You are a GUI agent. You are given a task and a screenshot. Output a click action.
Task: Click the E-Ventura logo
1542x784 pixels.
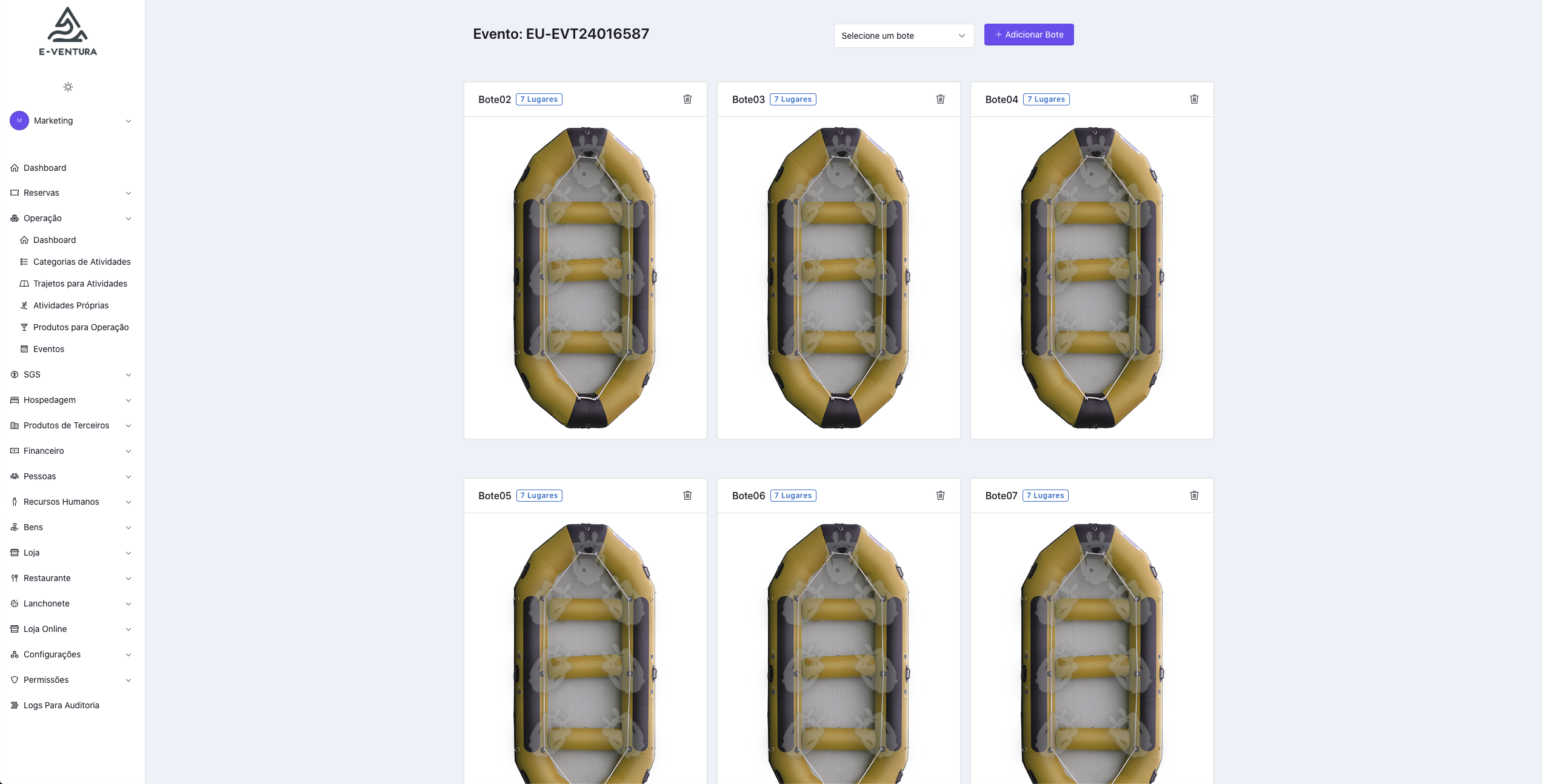pos(68,32)
